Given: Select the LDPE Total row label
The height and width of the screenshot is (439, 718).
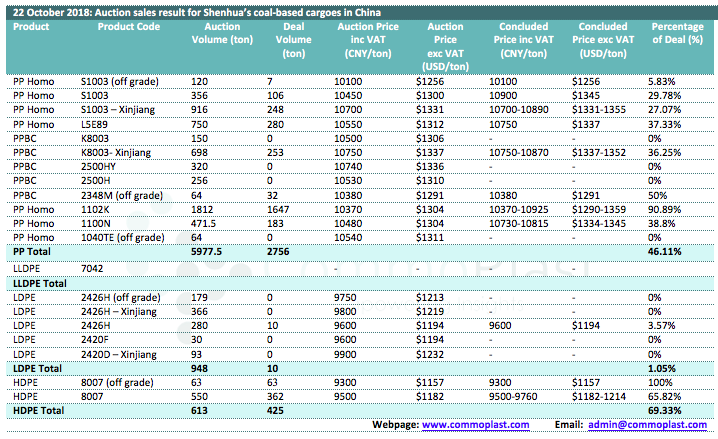Looking at the screenshot, I should 36,369.
